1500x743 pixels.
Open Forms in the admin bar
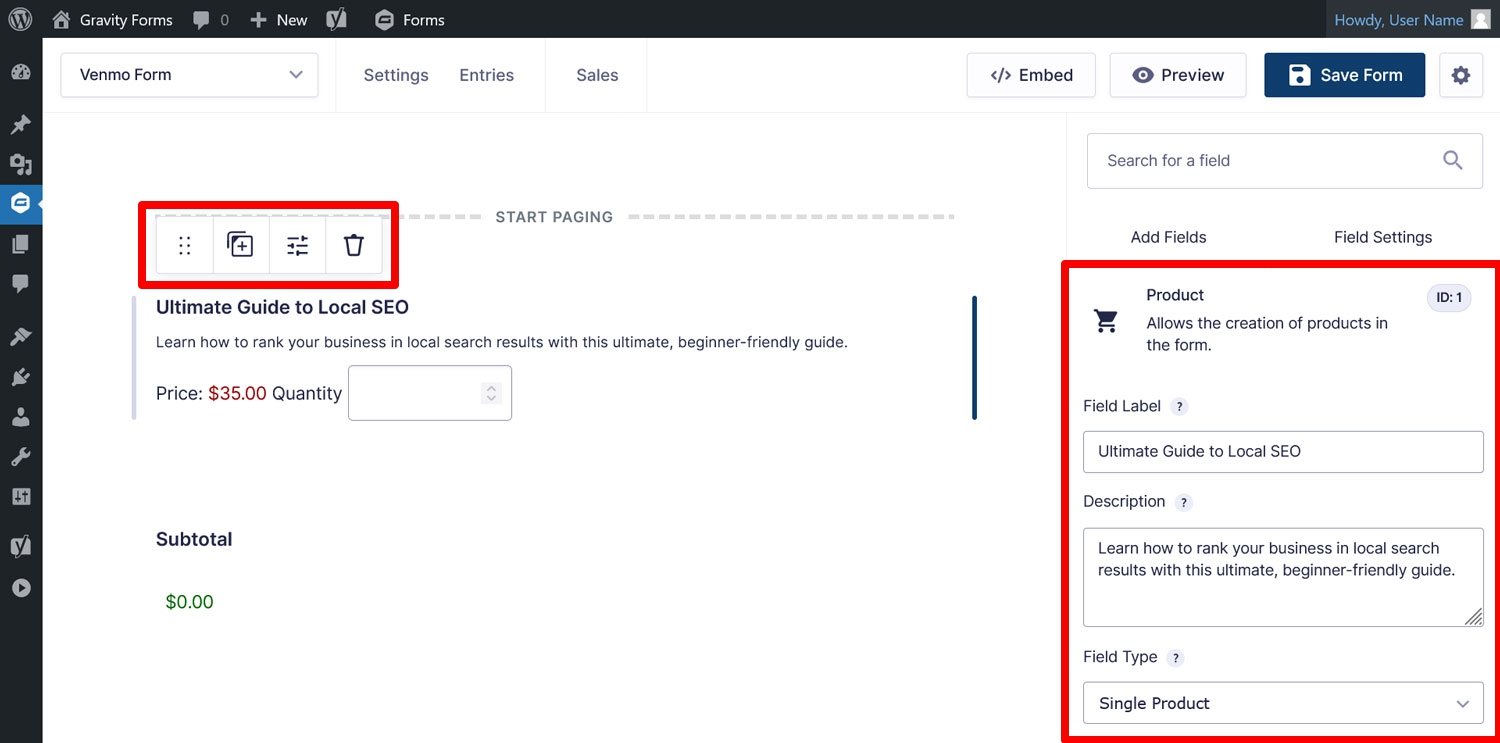click(x=410, y=19)
